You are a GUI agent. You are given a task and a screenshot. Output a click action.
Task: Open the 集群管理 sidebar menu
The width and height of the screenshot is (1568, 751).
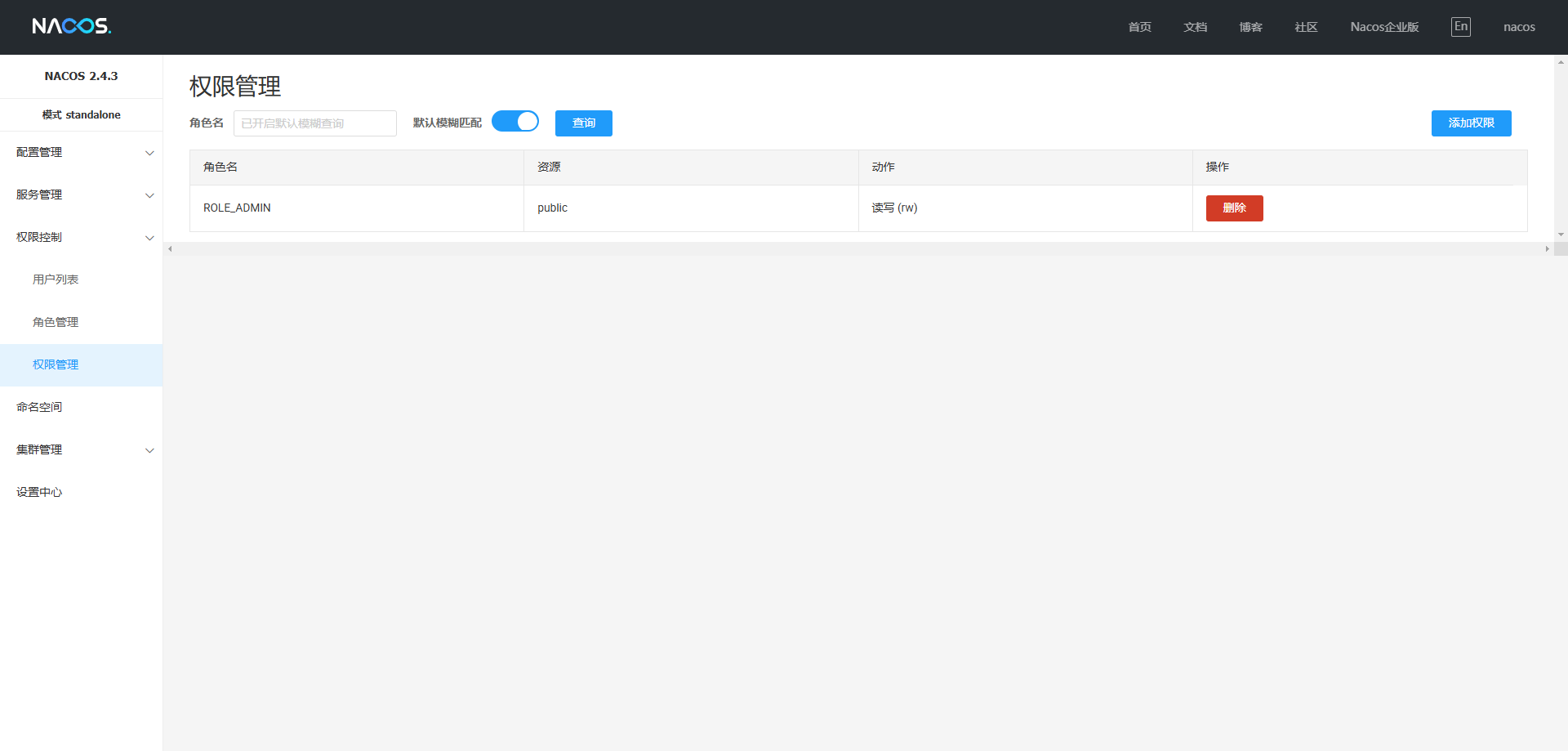(x=81, y=450)
